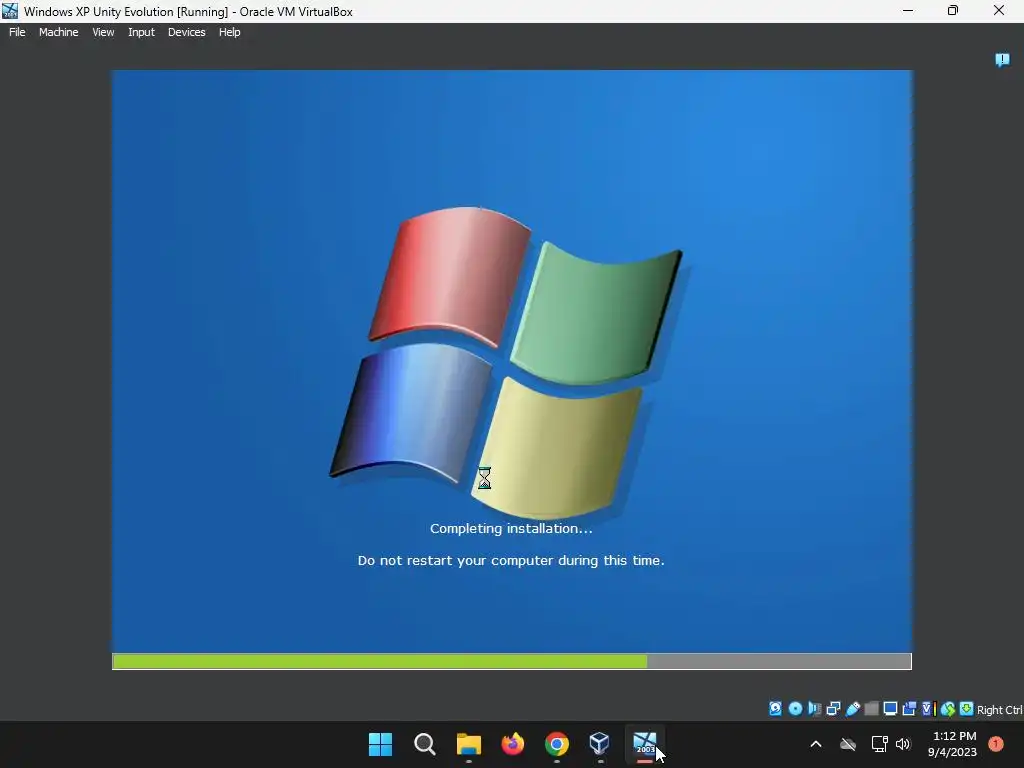Open the clock showing 1:12 PM
The image size is (1024, 768).
(953, 744)
